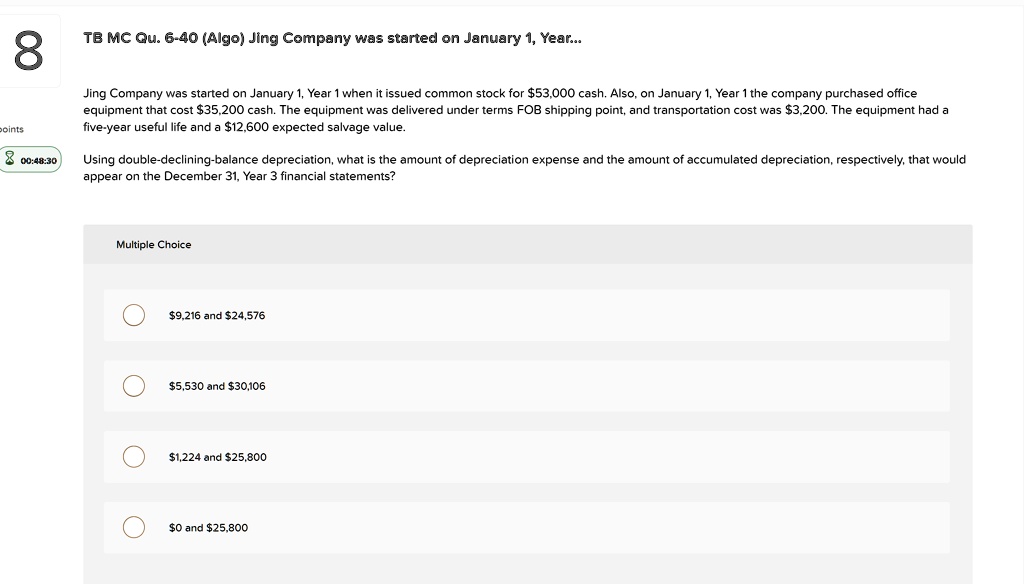Click the '$5,530 and $30,106' answer text
This screenshot has width=1024, height=584.
point(217,386)
